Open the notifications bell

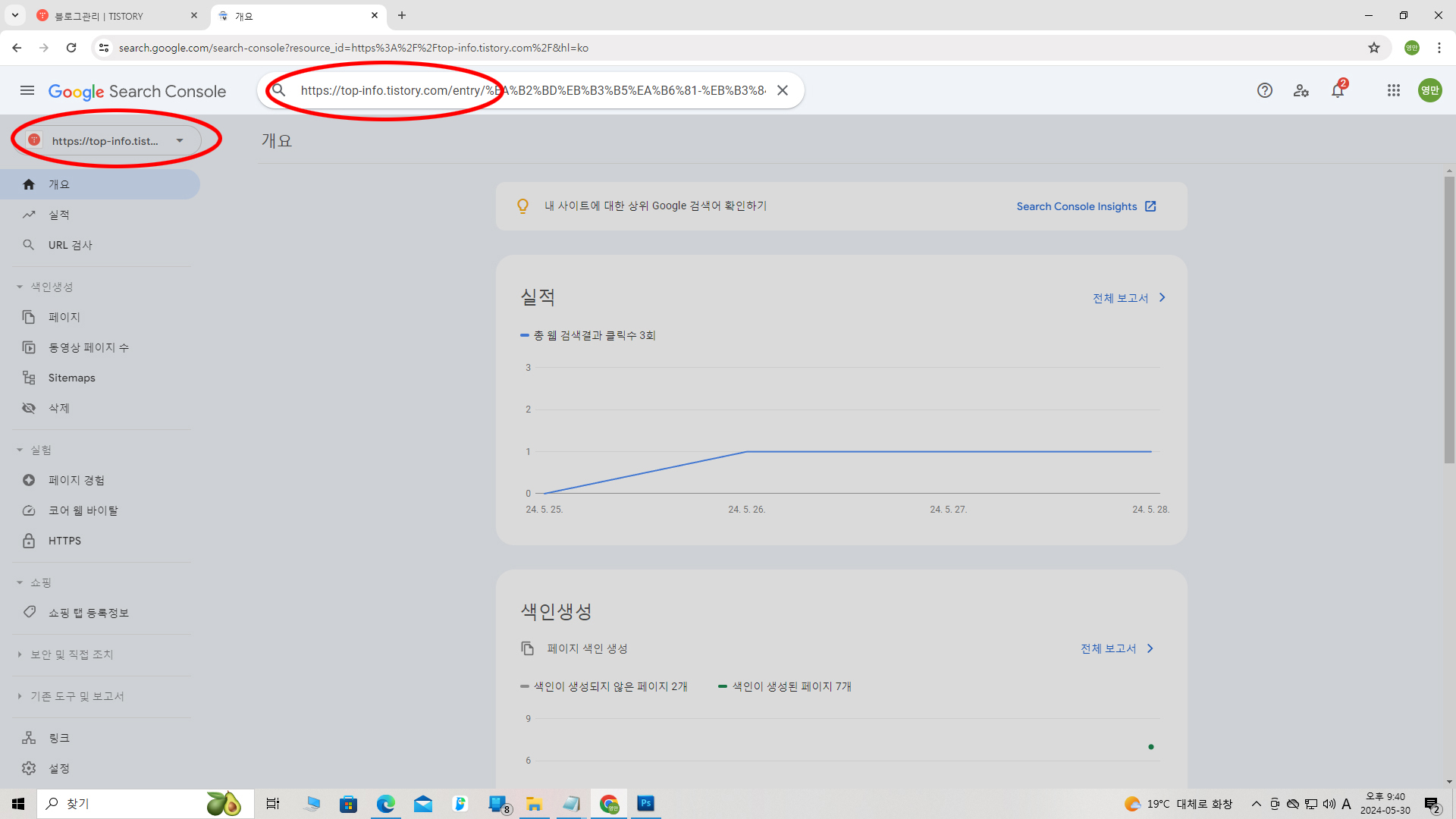coord(1338,91)
